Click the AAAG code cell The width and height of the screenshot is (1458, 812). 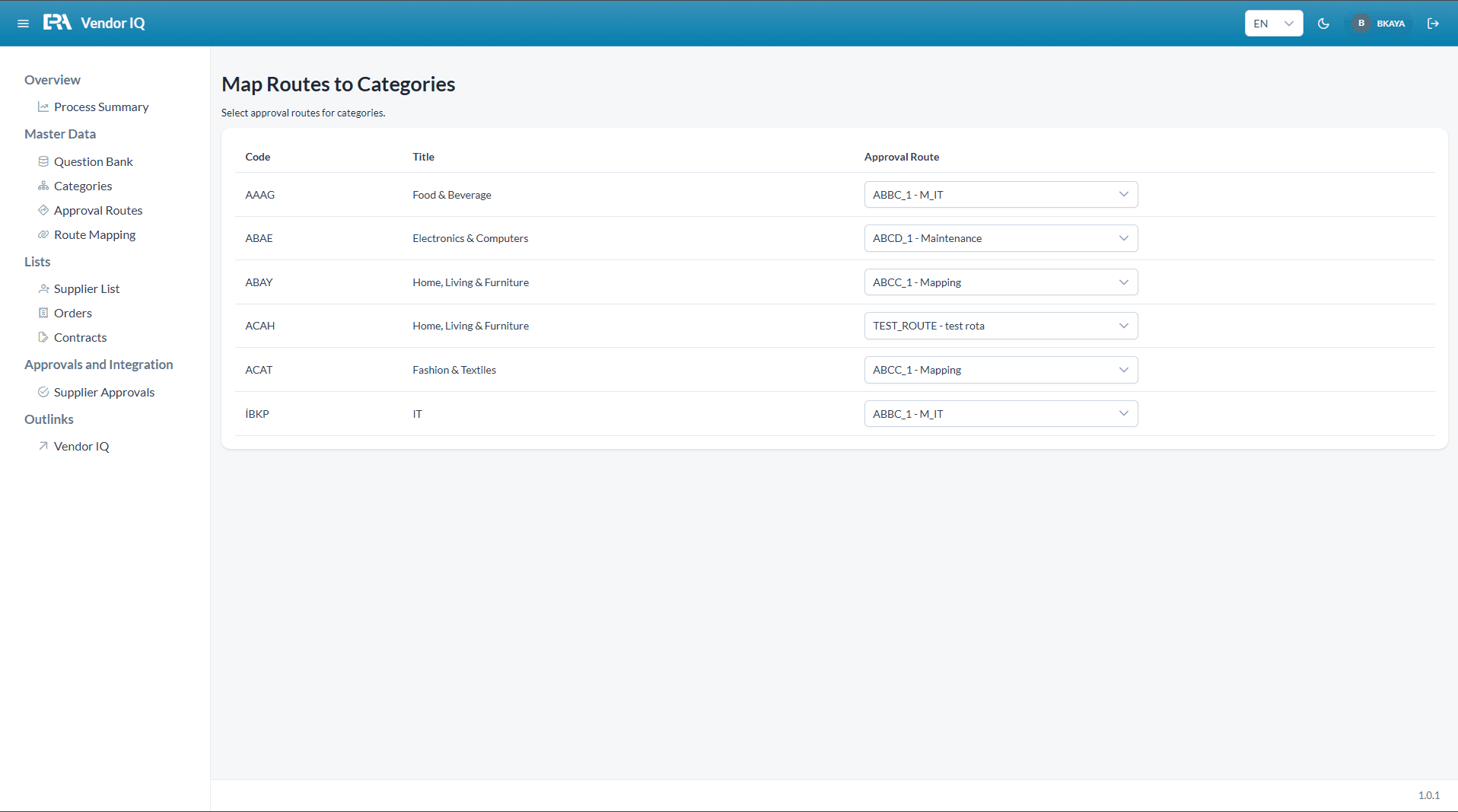[259, 195]
